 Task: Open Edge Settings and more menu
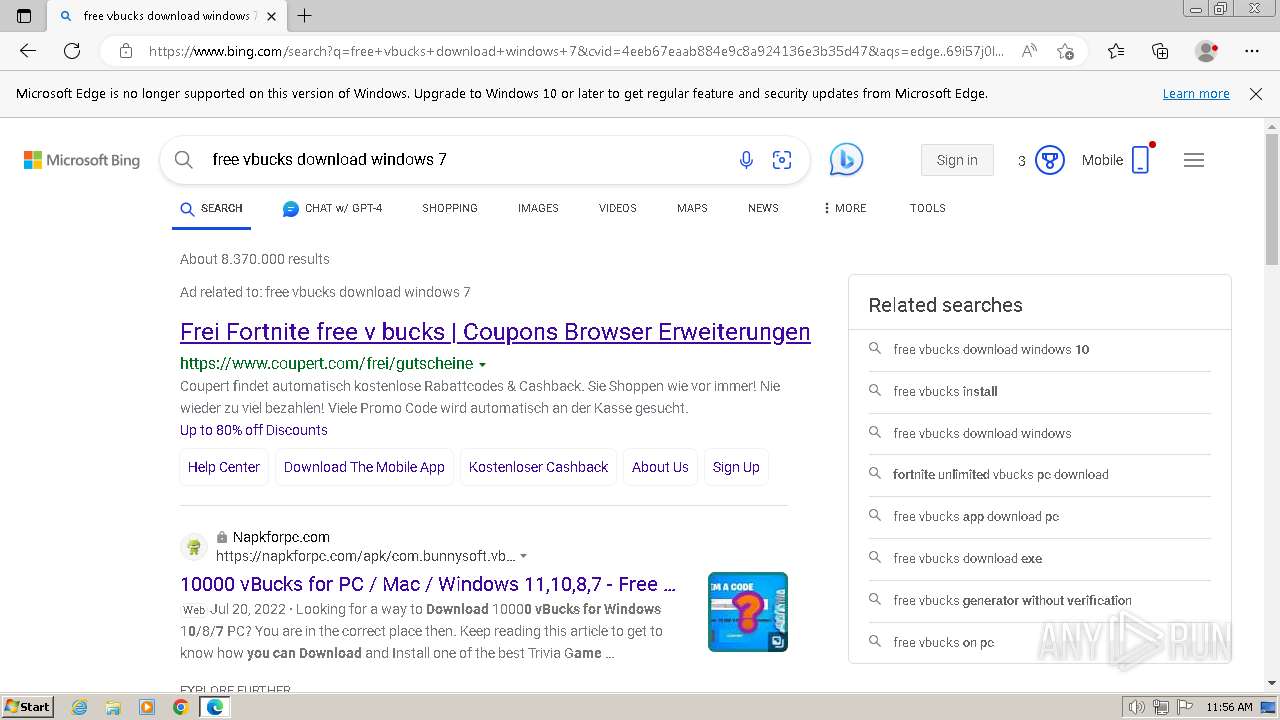1252,51
